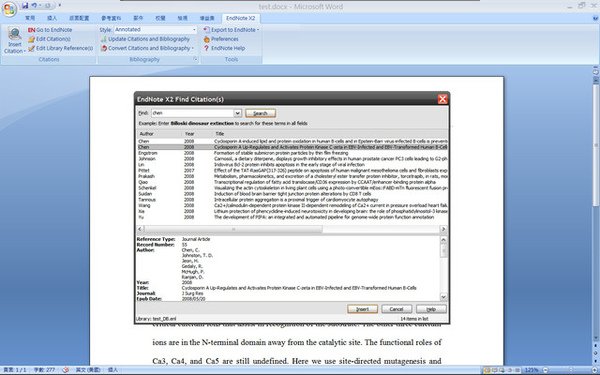Click the page number indicator in status bar
Viewport: 600px width, 375px height.
point(15,370)
